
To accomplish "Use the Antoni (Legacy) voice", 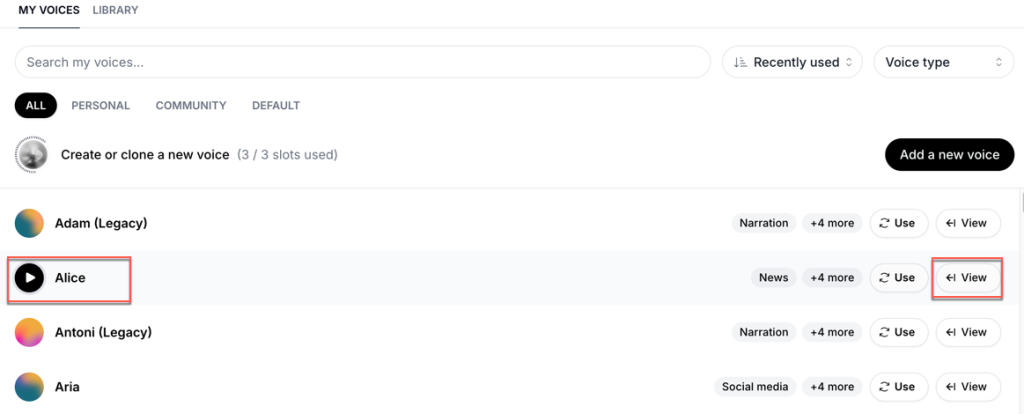I will [x=898, y=332].
